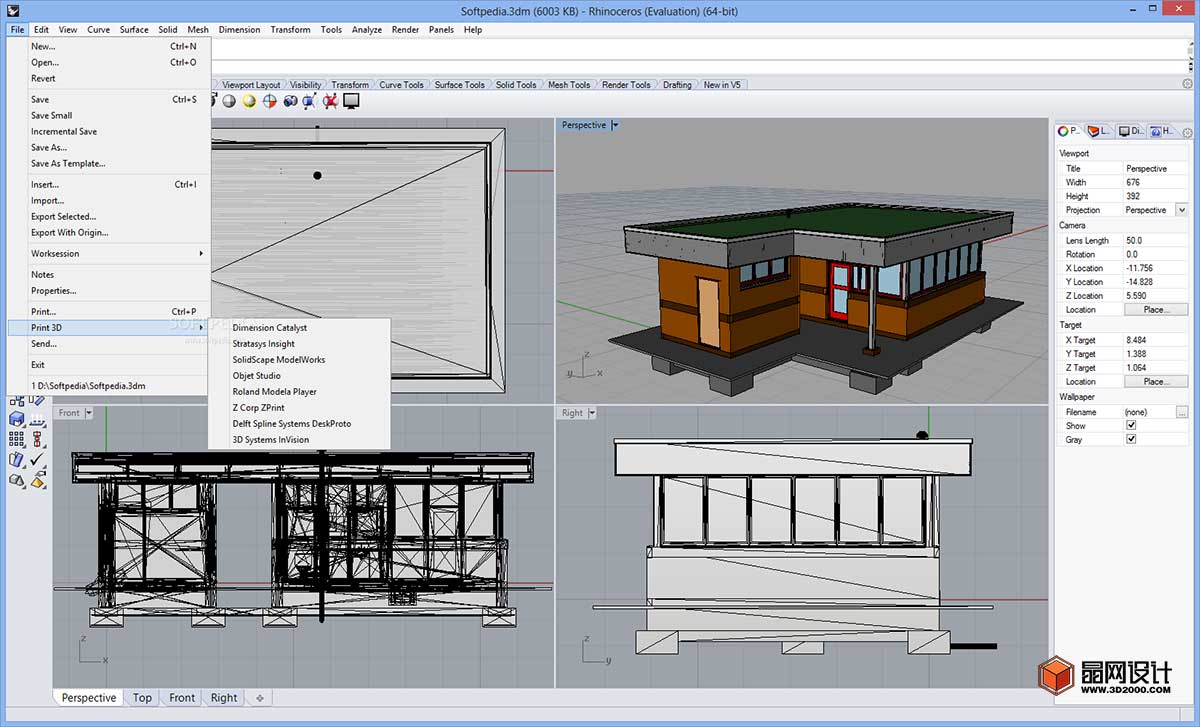Open the Projection dropdown

click(1181, 210)
